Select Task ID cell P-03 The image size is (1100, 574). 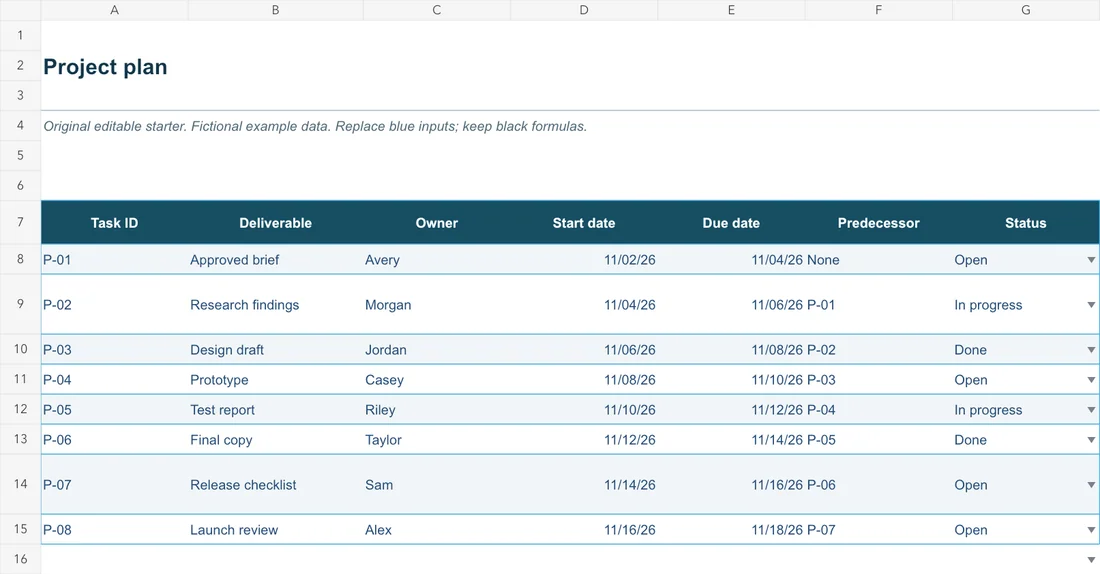(114, 349)
